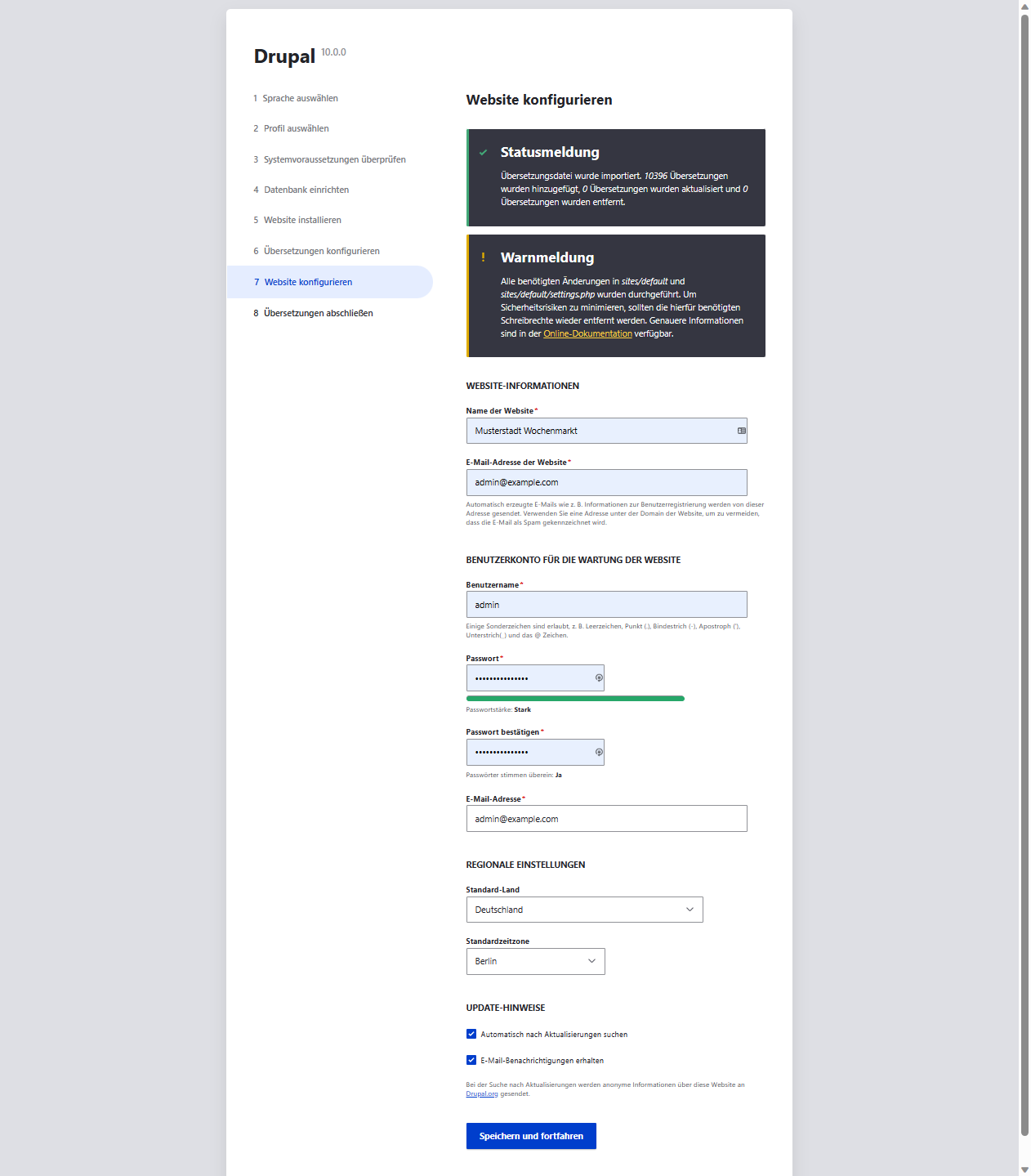Select step 6 Übersetzungen konfigurieren
This screenshot has width=1031, height=1176.
click(316, 251)
